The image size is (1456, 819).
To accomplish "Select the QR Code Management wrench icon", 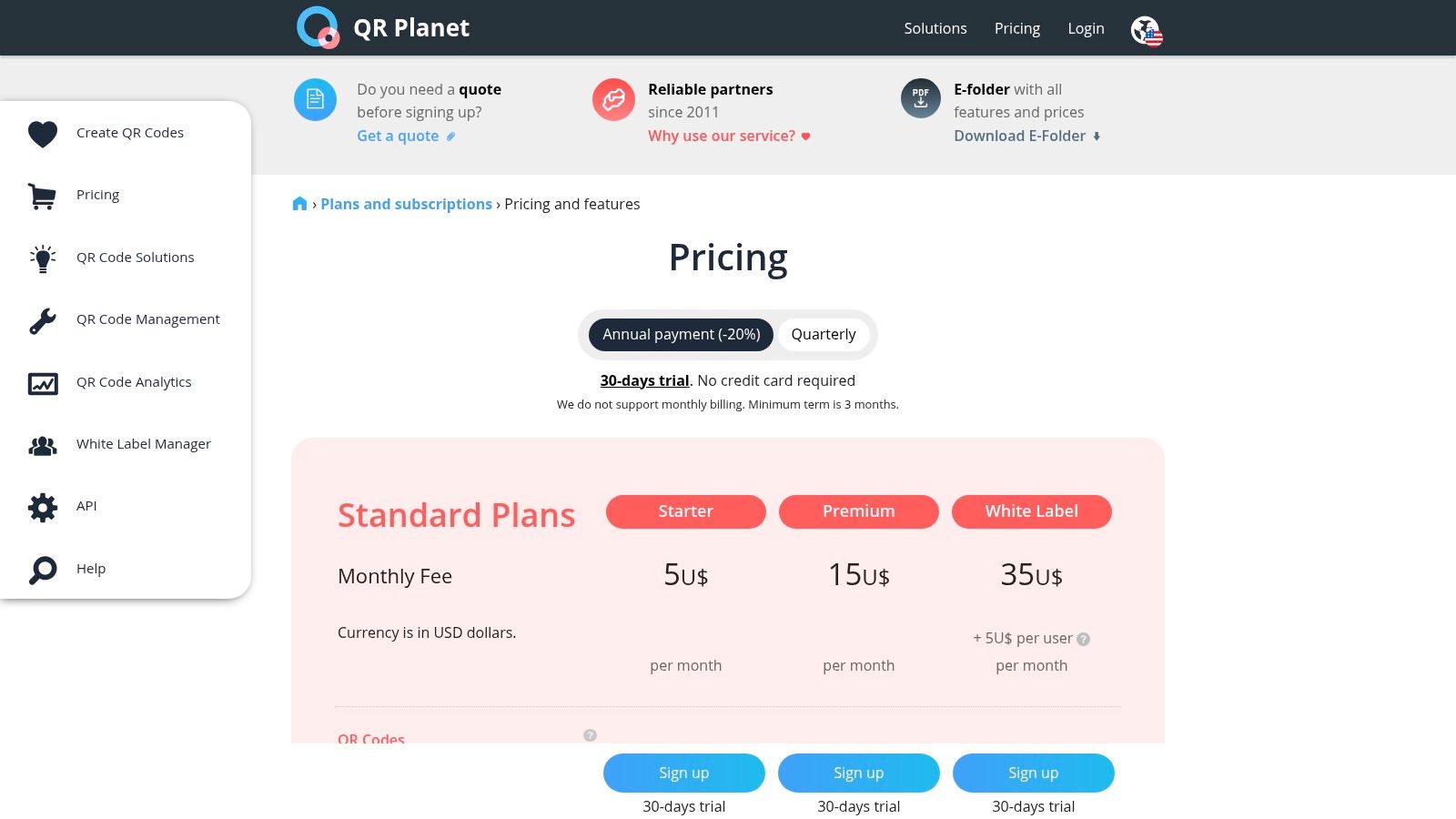I will [x=42, y=320].
